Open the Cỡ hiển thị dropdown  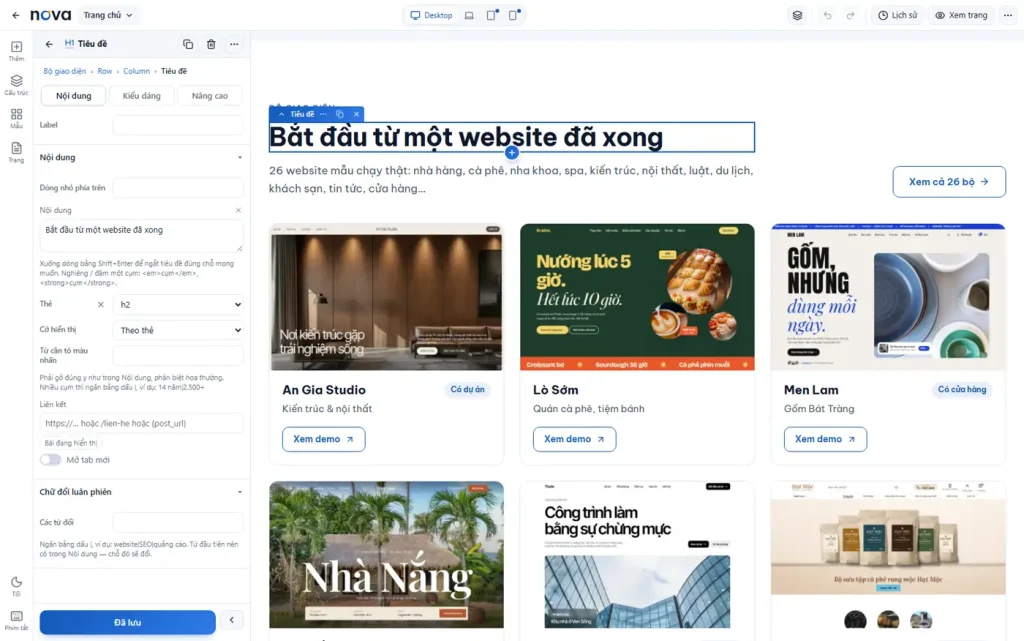click(178, 330)
